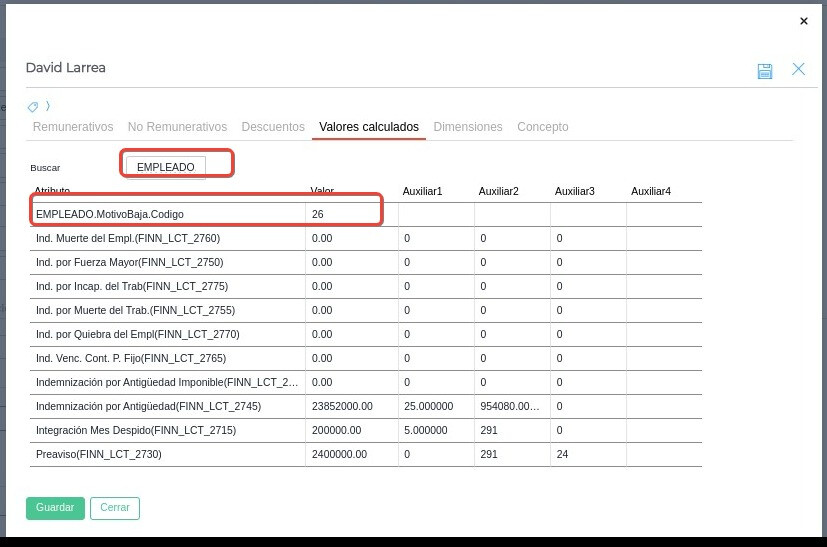Switch to the Concepto tab
This screenshot has height=547, width=827.
pyautogui.click(x=542, y=127)
